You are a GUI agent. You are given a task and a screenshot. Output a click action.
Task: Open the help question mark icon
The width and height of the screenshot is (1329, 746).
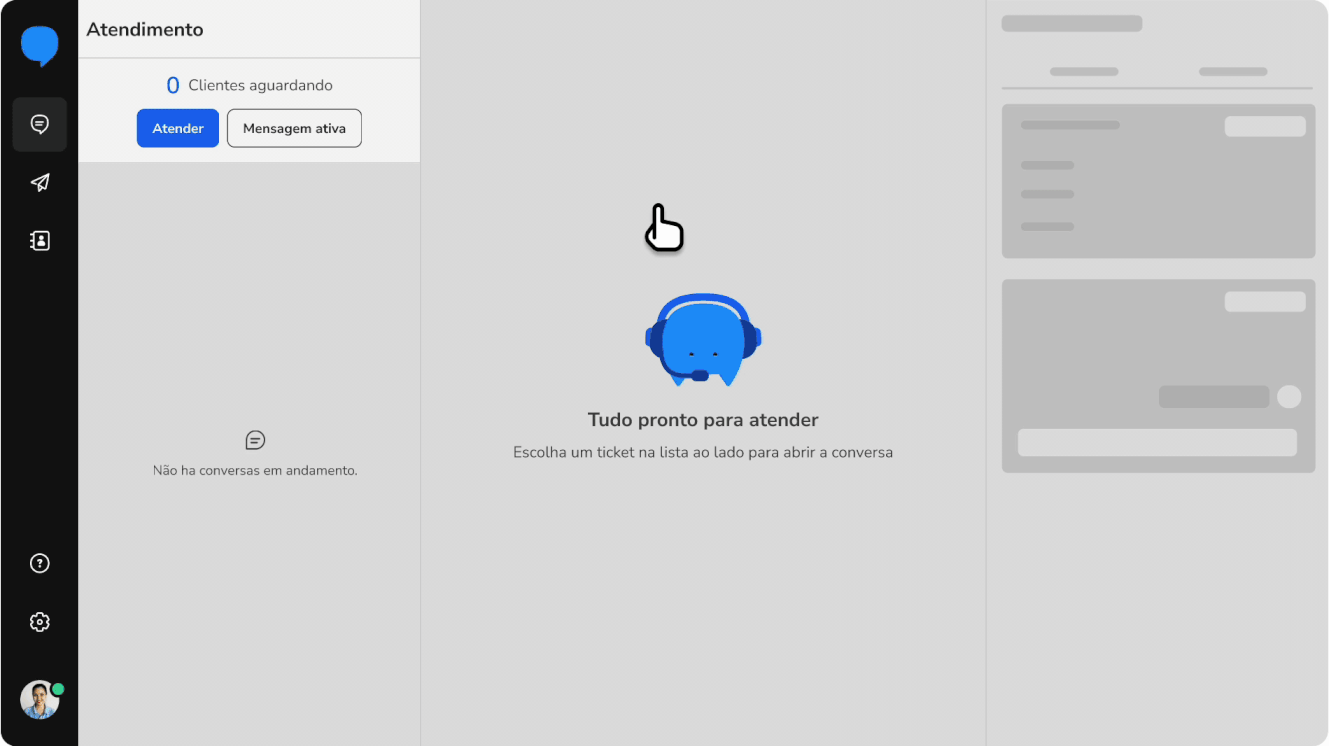tap(40, 564)
